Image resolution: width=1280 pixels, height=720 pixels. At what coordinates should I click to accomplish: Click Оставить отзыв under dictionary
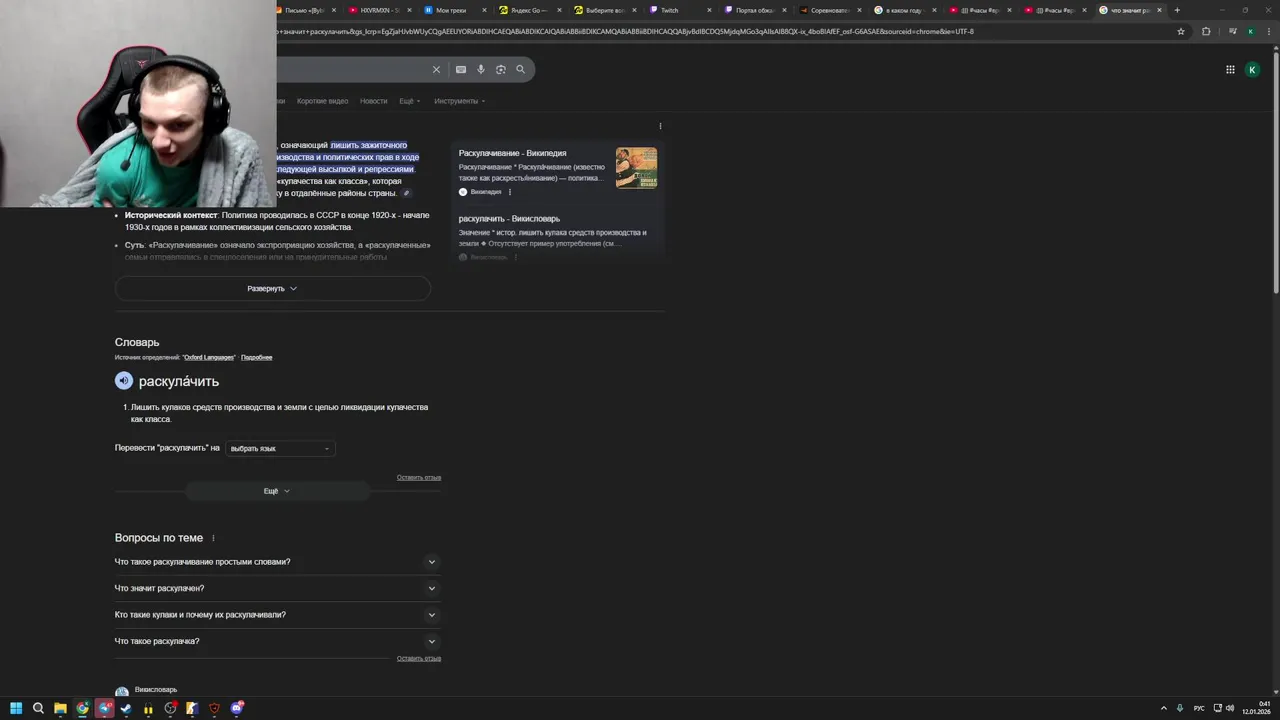[x=419, y=477]
